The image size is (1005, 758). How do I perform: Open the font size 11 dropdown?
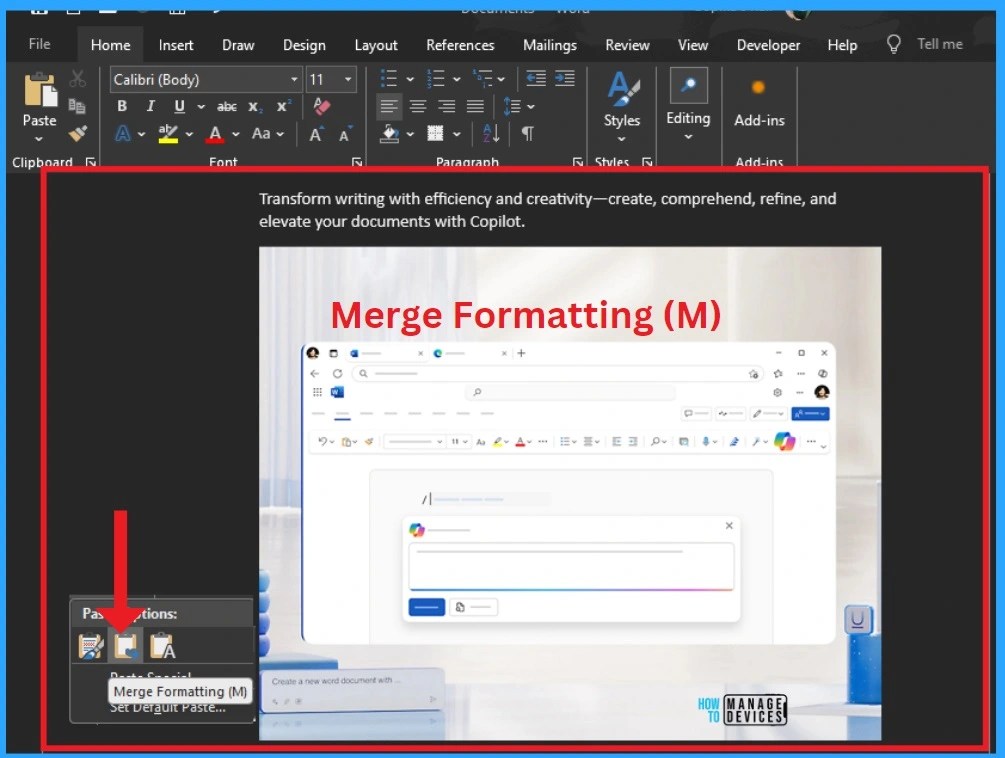pos(331,79)
